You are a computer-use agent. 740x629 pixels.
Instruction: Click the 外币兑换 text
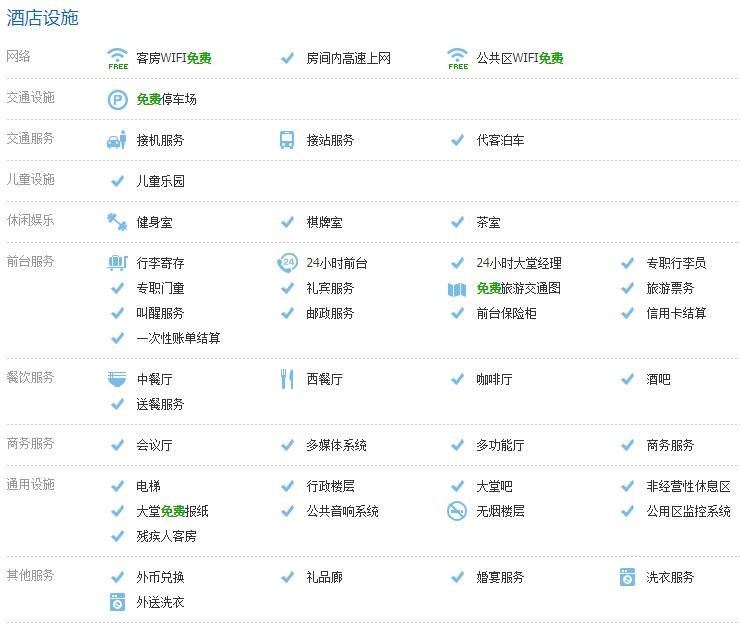[x=160, y=577]
